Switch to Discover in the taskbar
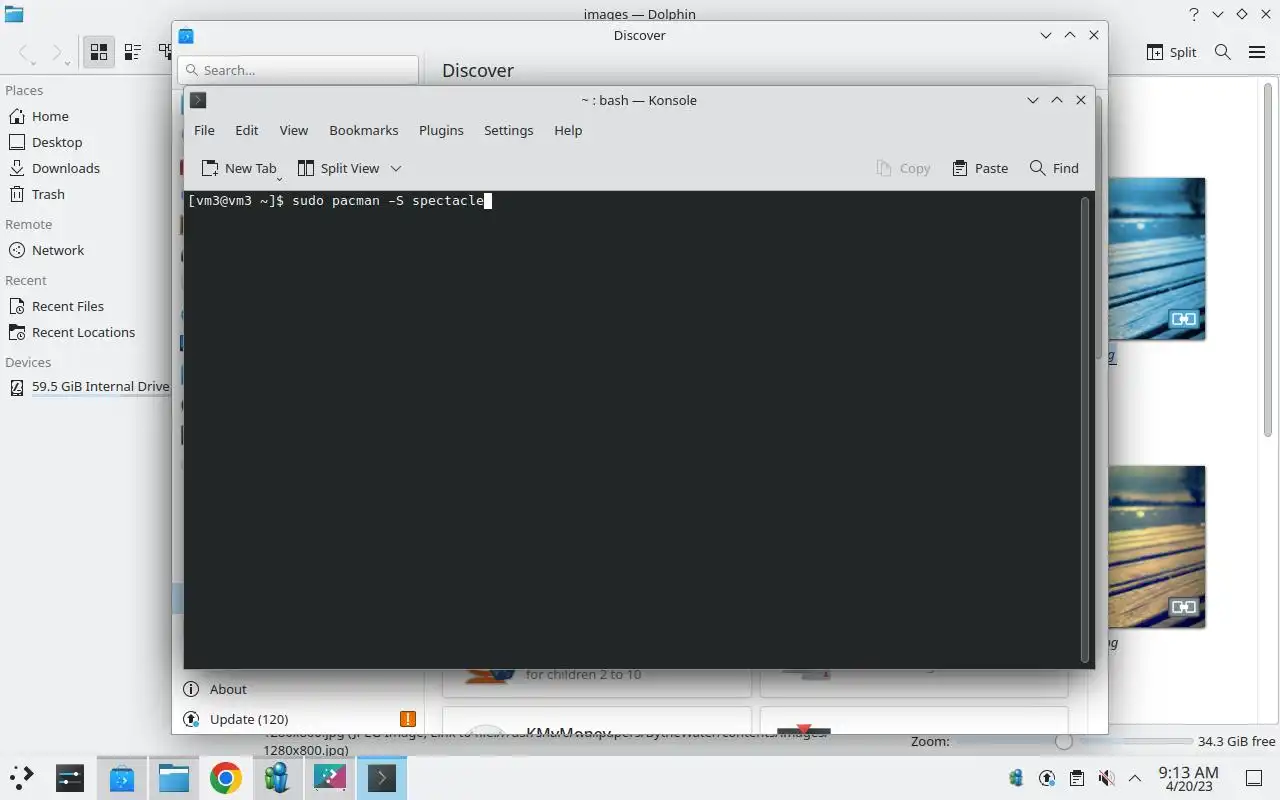 point(122,777)
